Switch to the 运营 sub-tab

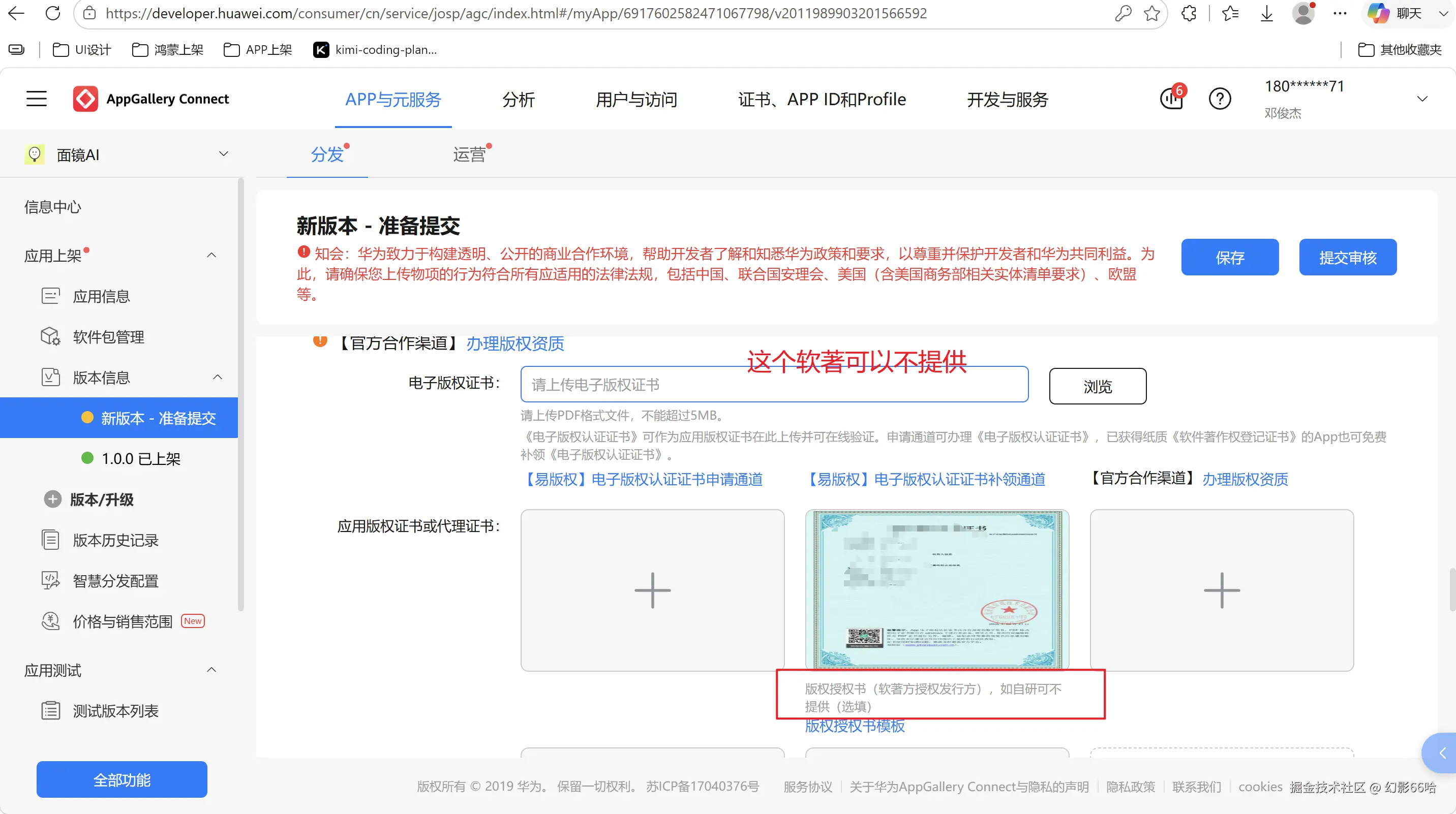pyautogui.click(x=470, y=154)
